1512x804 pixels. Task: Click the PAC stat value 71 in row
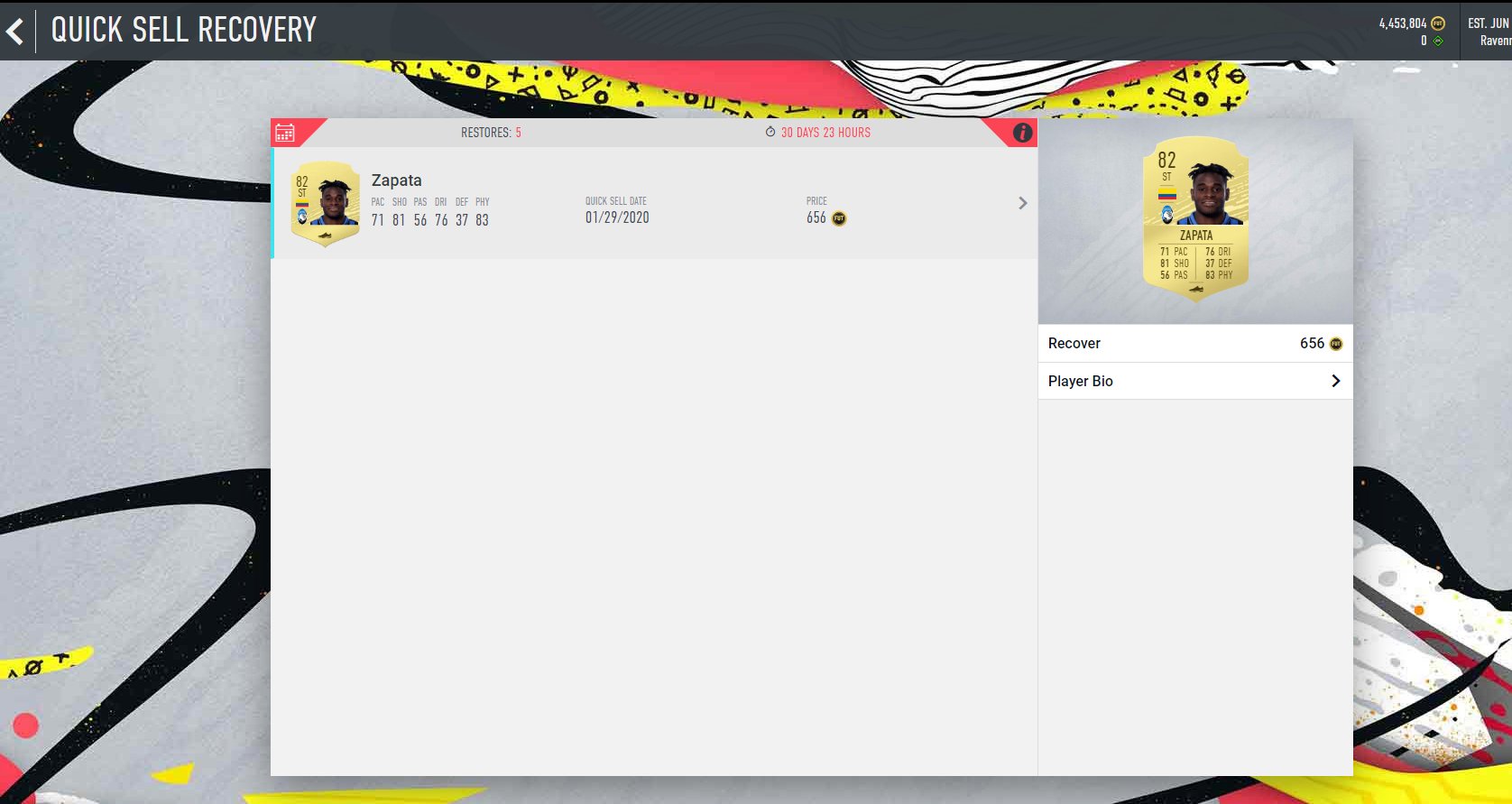coord(377,220)
